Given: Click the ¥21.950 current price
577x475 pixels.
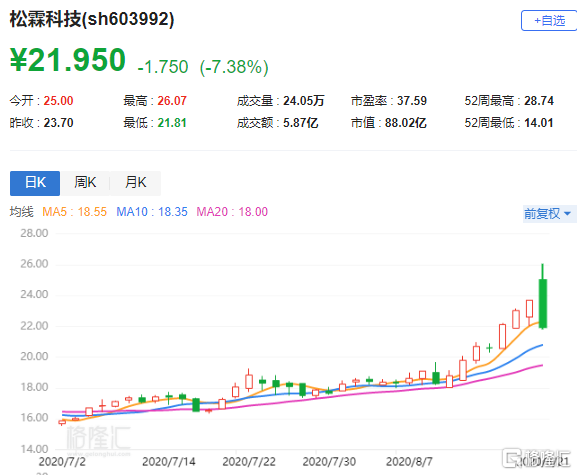Looking at the screenshot, I should pyautogui.click(x=68, y=60).
